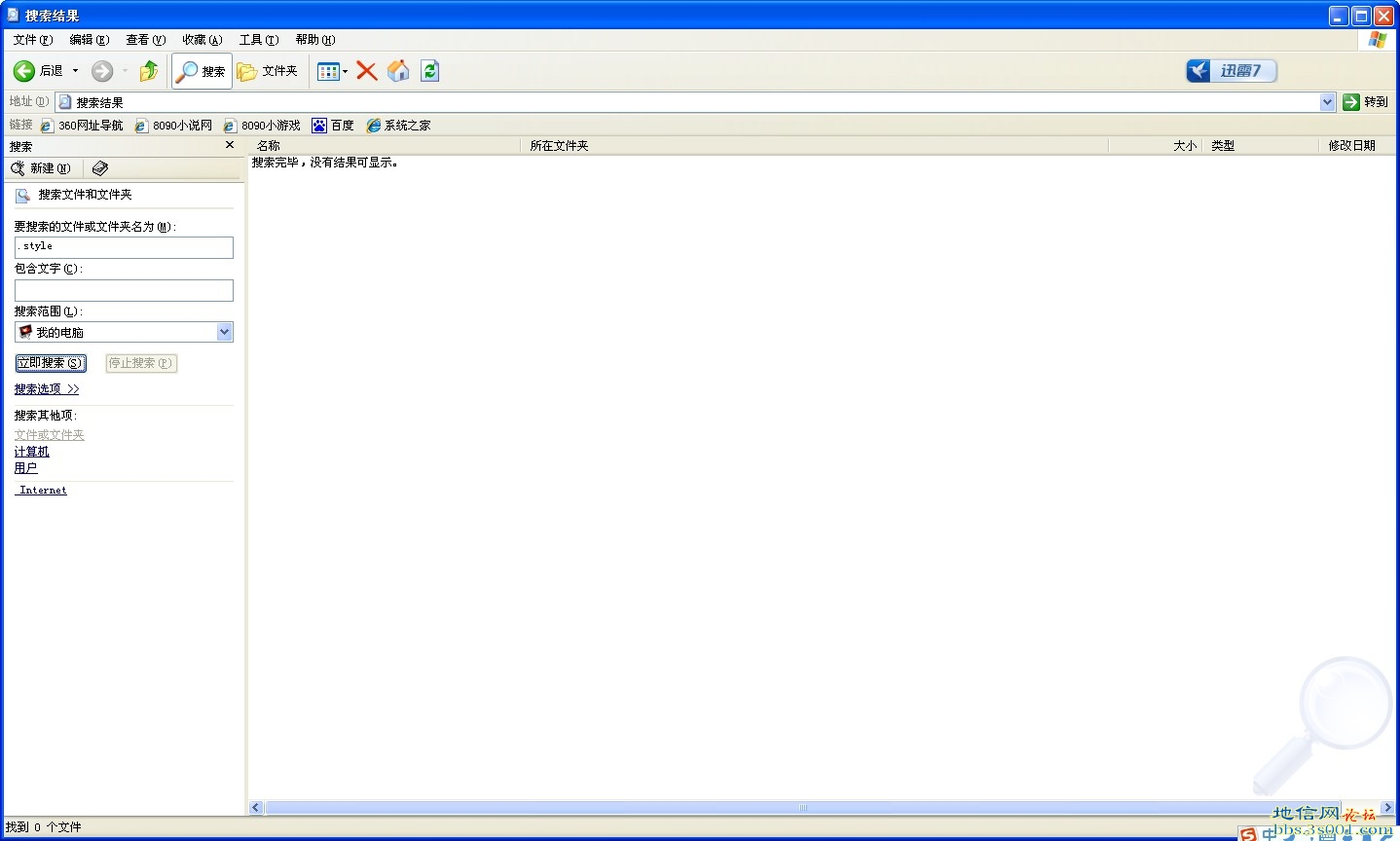Open the 收藏(A) menu
Image resolution: width=1400 pixels, height=841 pixels.
(x=202, y=40)
